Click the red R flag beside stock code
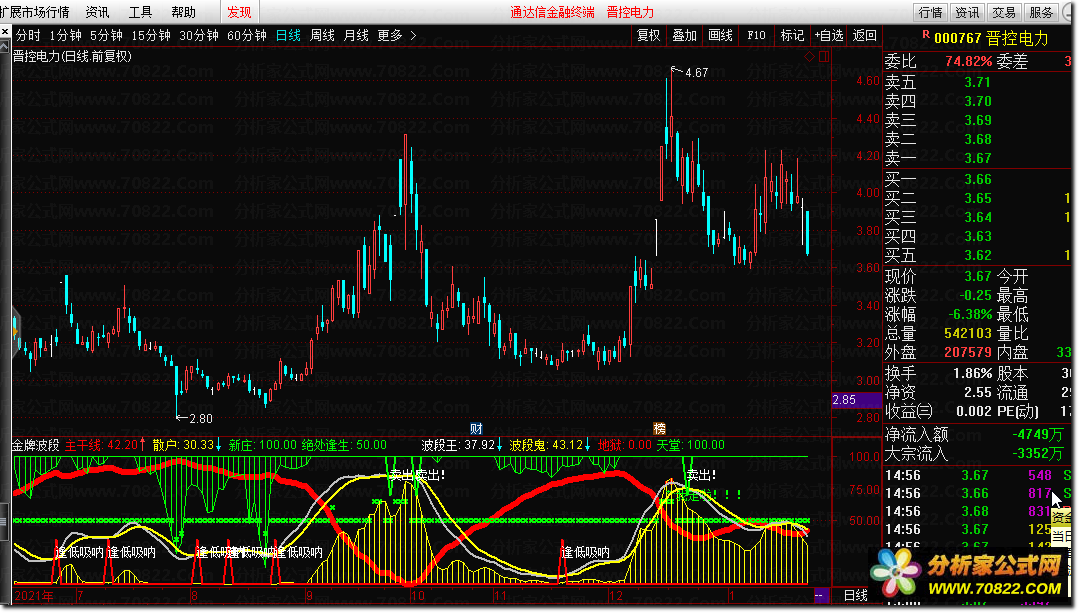The height and width of the screenshot is (613, 1080). (x=926, y=34)
